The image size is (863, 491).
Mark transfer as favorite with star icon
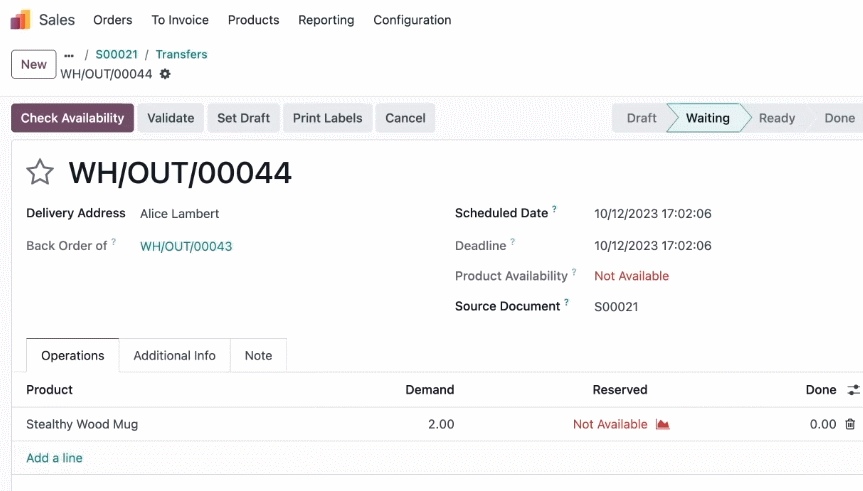click(40, 172)
